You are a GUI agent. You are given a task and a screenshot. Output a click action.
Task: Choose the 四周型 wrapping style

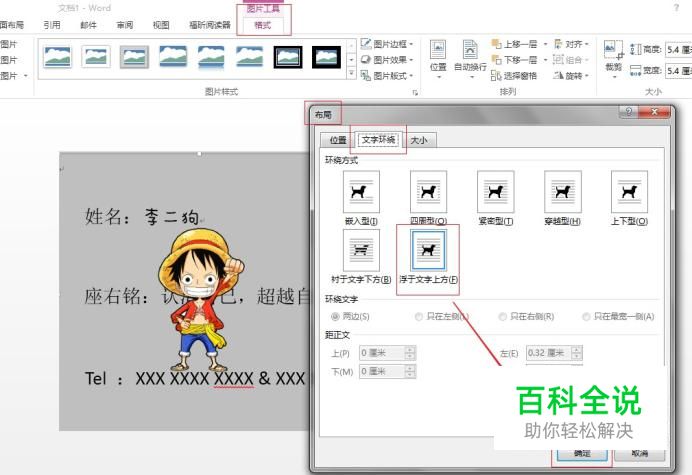click(428, 198)
